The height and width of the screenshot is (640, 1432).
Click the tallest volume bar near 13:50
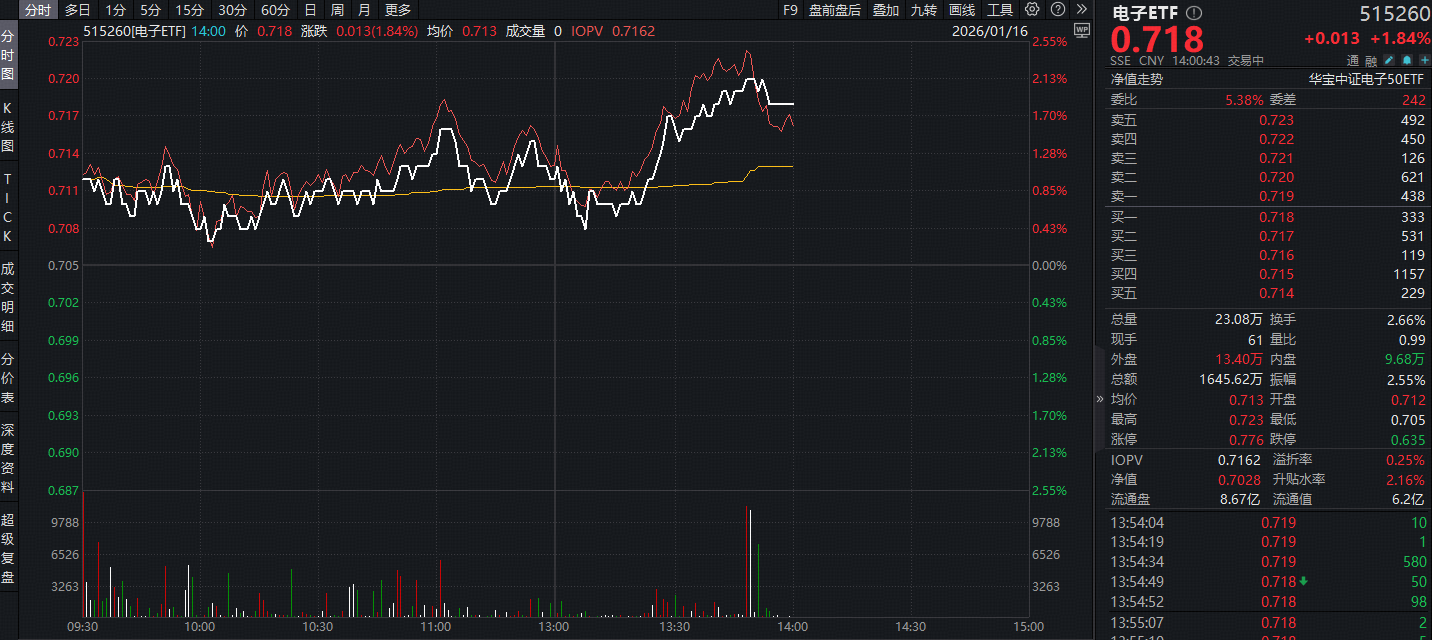point(746,560)
